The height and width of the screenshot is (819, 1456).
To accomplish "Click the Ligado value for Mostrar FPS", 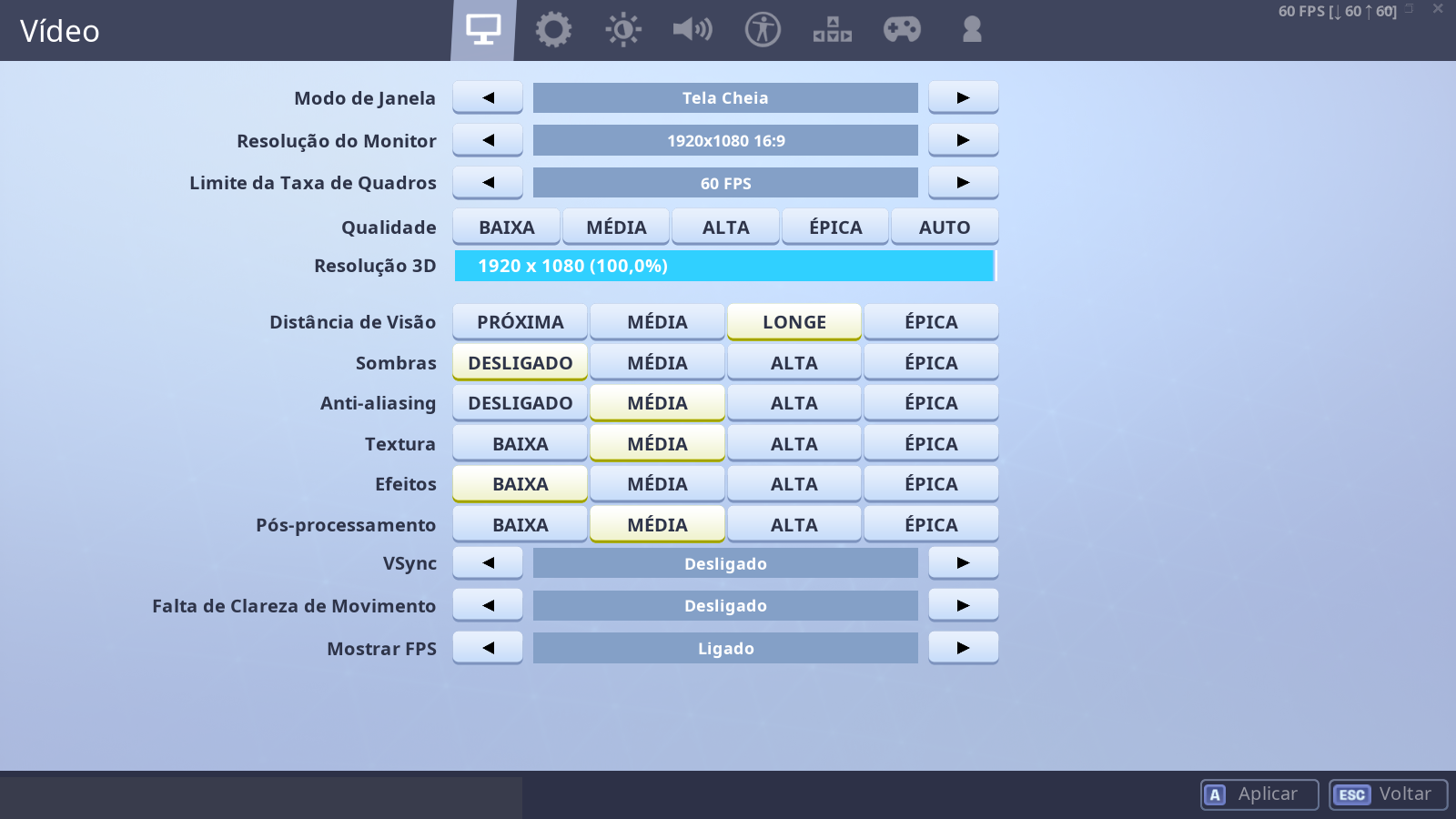I will [x=725, y=648].
